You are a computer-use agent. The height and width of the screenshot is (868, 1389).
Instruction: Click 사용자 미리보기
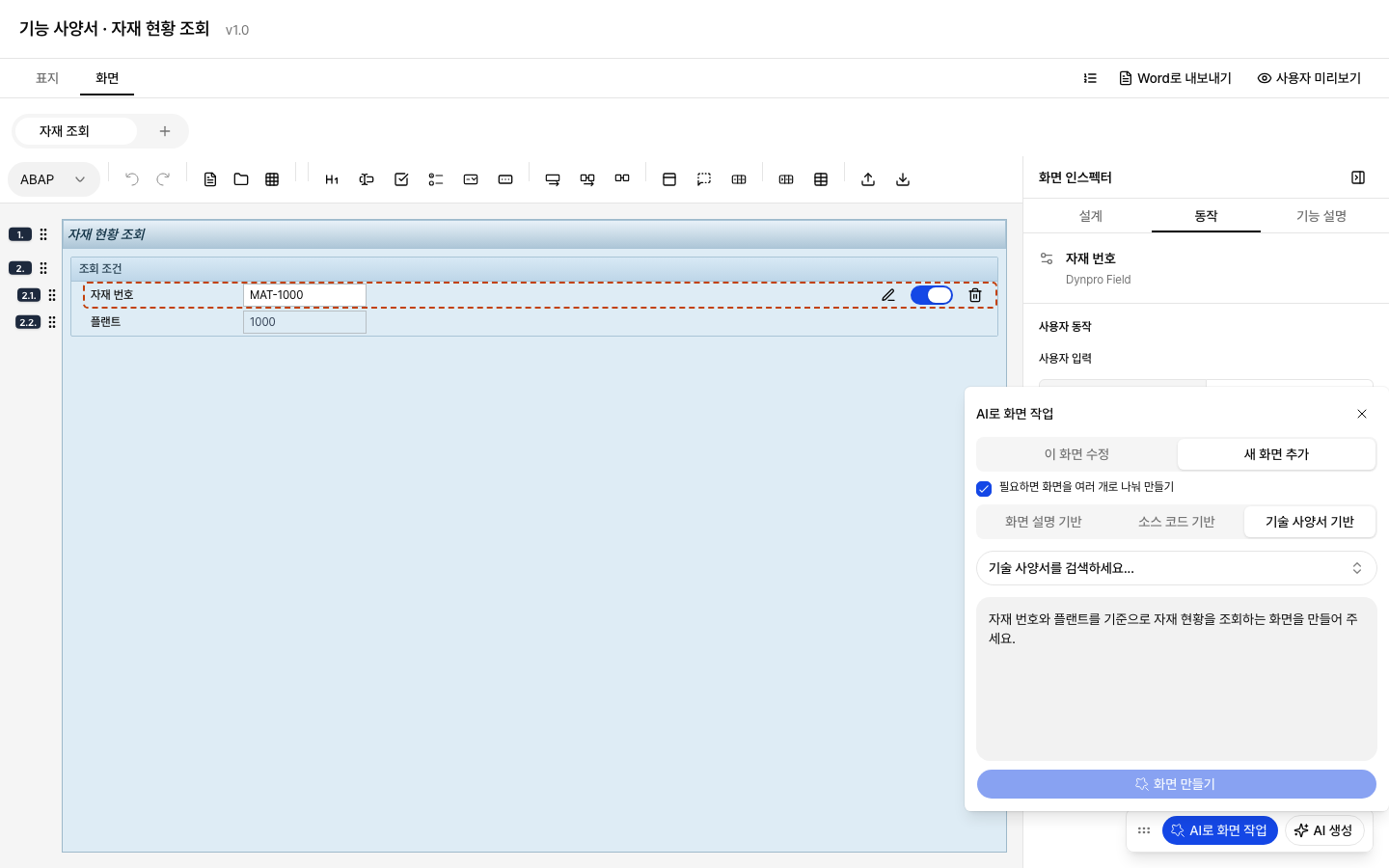[1309, 78]
